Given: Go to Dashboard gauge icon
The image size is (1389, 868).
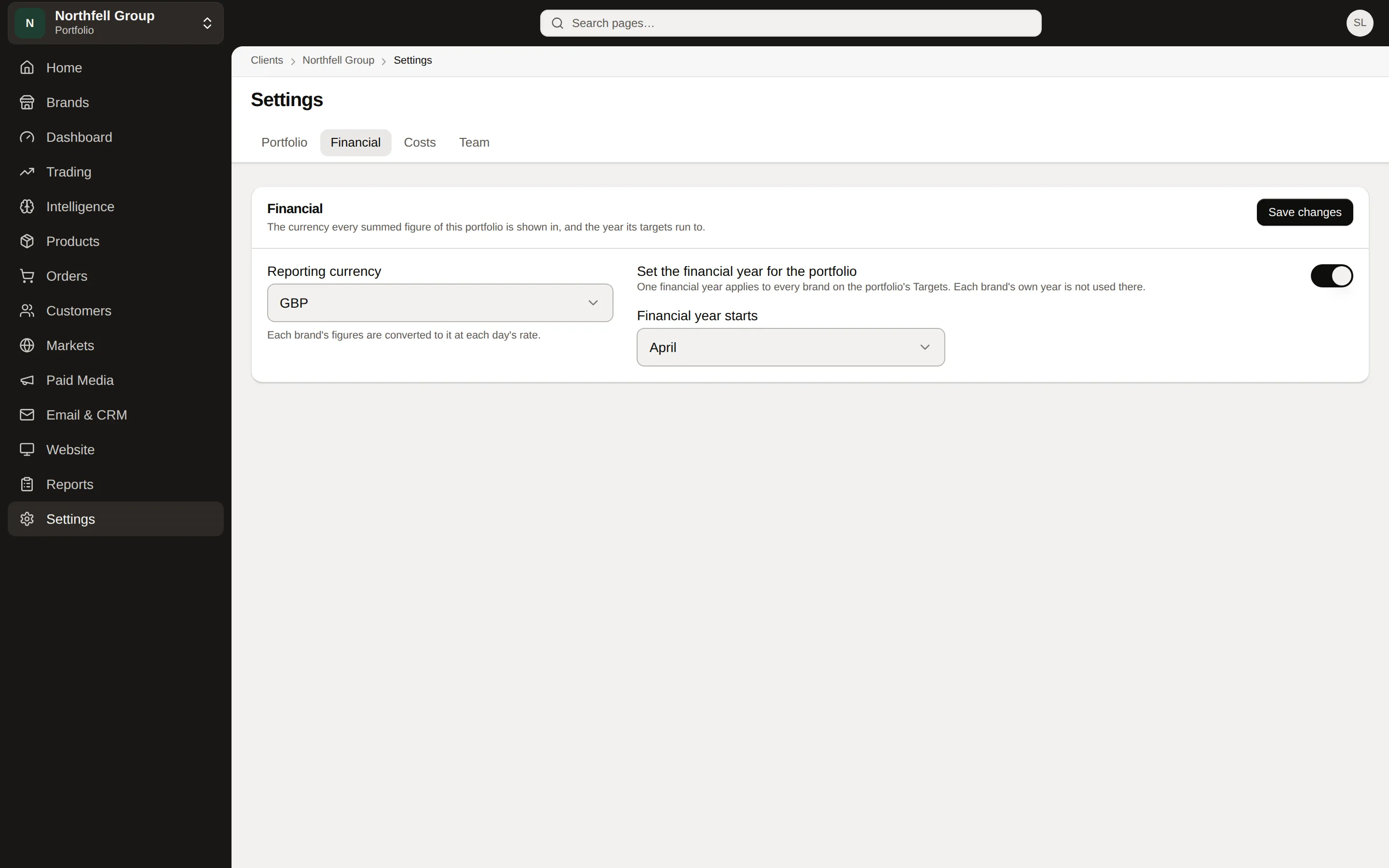Looking at the screenshot, I should click(27, 137).
